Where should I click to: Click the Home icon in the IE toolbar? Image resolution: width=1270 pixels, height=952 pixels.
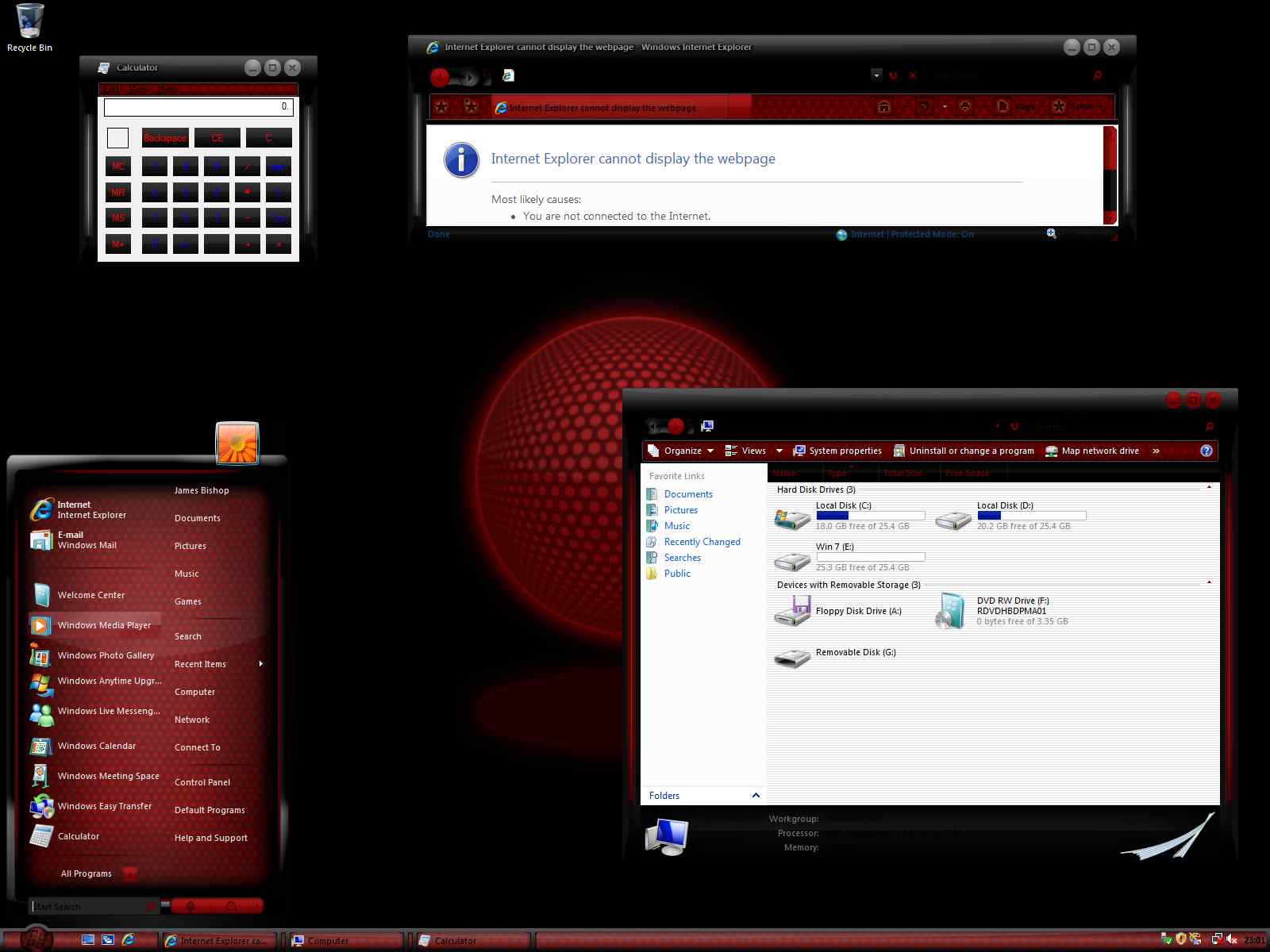884,106
